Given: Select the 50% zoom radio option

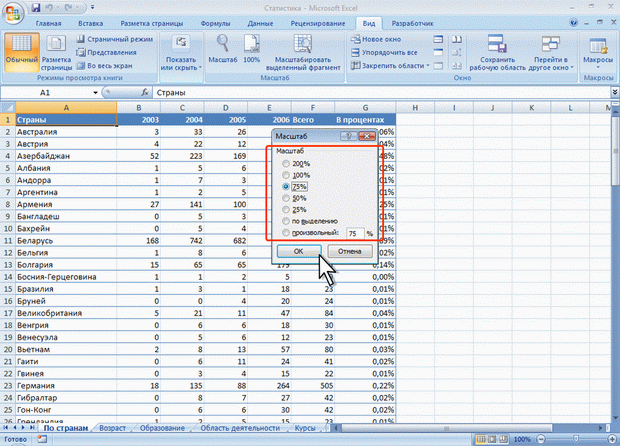Looking at the screenshot, I should pyautogui.click(x=287, y=197).
